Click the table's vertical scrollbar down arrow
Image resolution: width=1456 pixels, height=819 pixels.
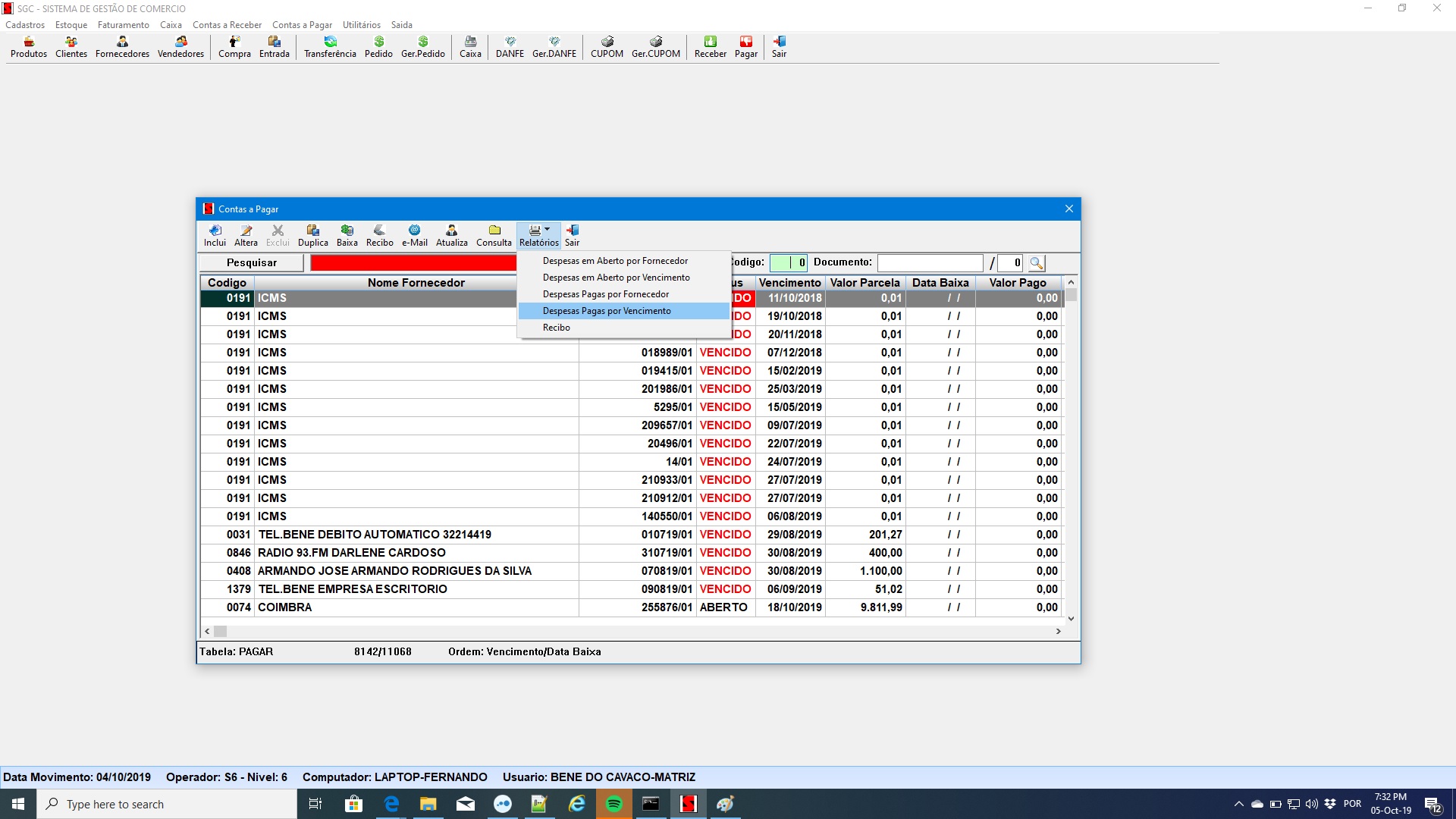(1071, 619)
